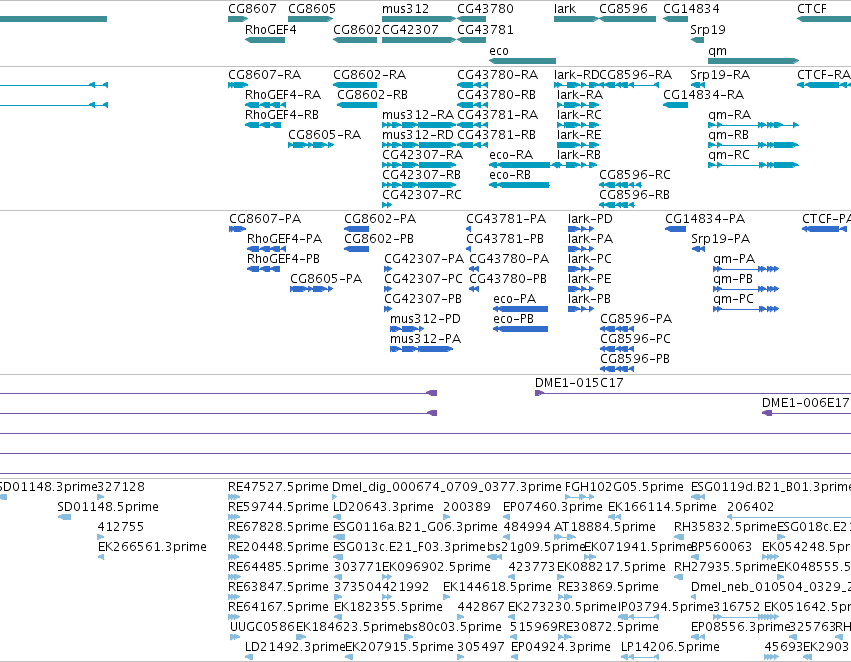Select the SD01148.5prime EST label
The width and height of the screenshot is (851, 662).
108,506
